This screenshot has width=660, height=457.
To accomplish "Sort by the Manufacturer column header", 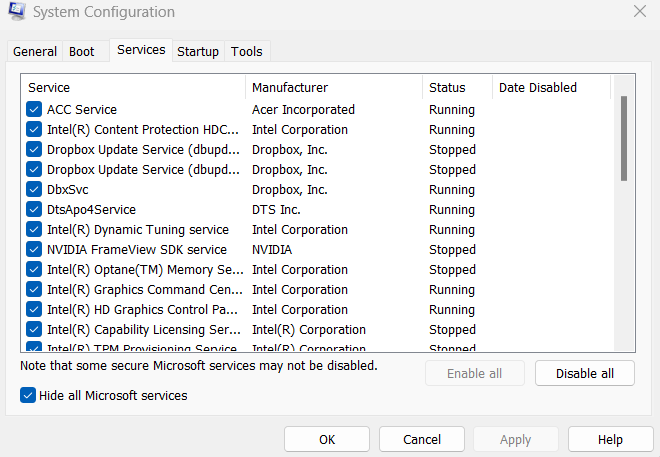I will point(334,88).
